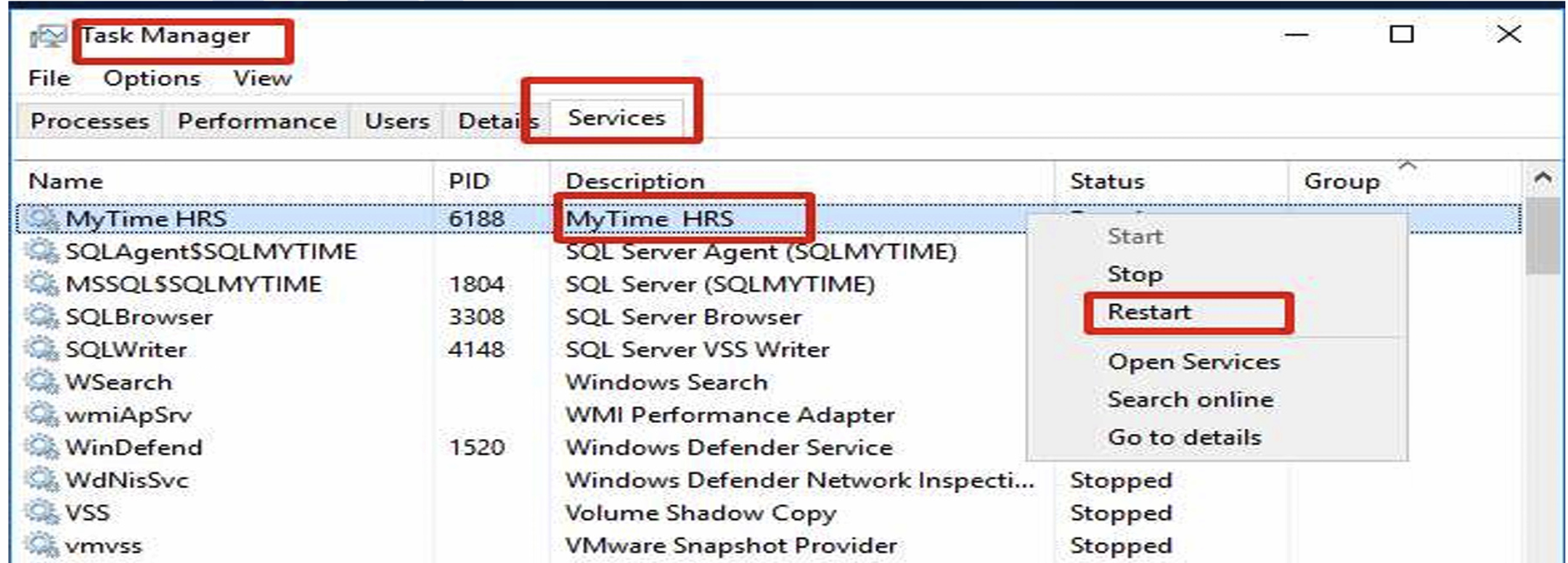Viewport: 1568px width, 563px height.
Task: Sort services by the Name column
Action: click(65, 181)
